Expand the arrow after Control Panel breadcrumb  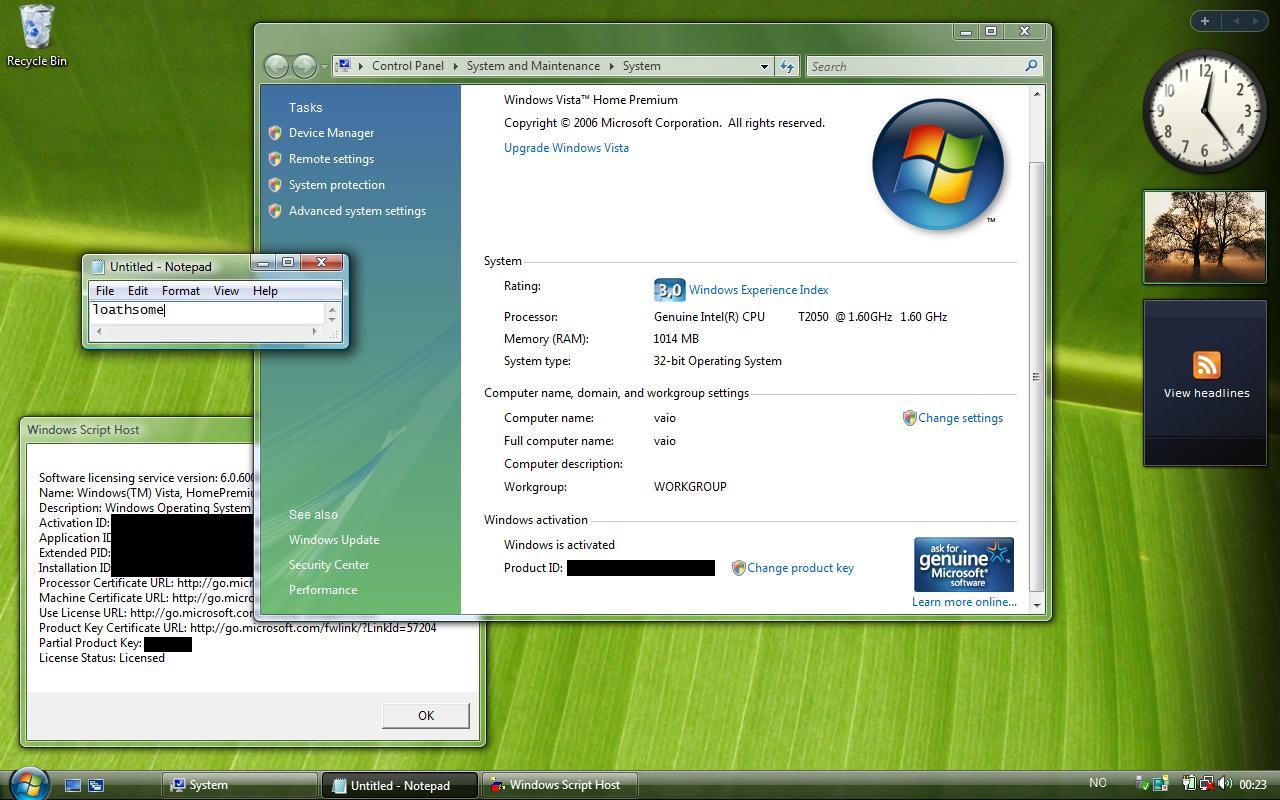pos(455,66)
